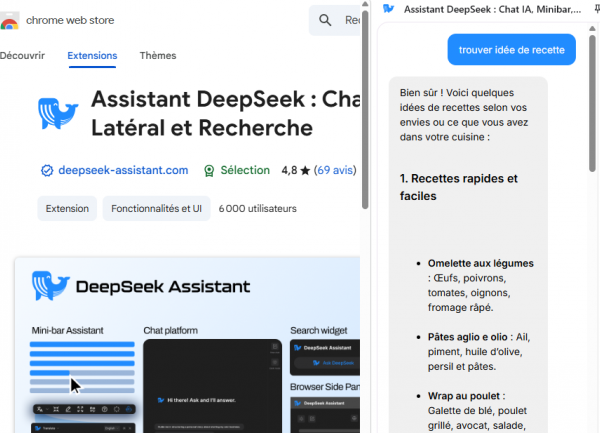The height and width of the screenshot is (433, 600).
Task: Click the DeepSeek whale icon in side panel header
Action: 388,9
